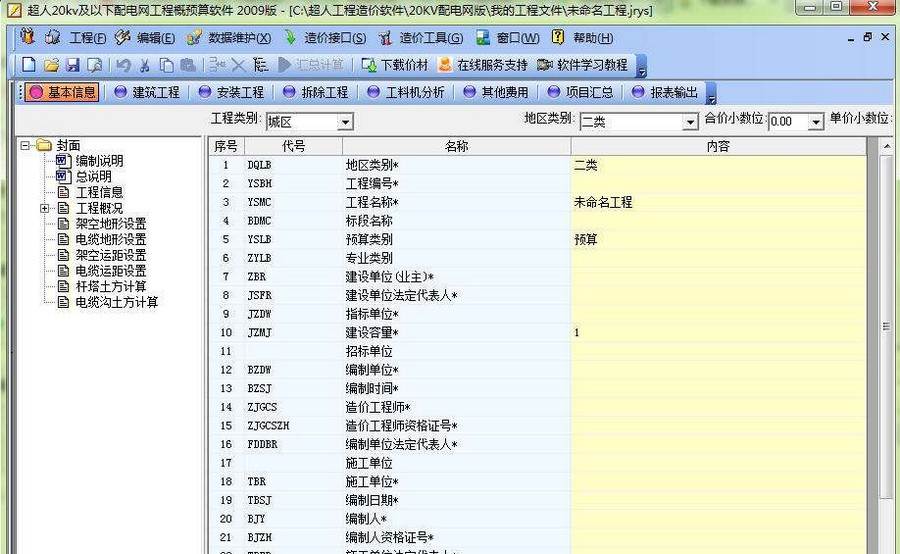Switch to the 工料机分析 tab
This screenshot has height=554, width=900.
406,92
